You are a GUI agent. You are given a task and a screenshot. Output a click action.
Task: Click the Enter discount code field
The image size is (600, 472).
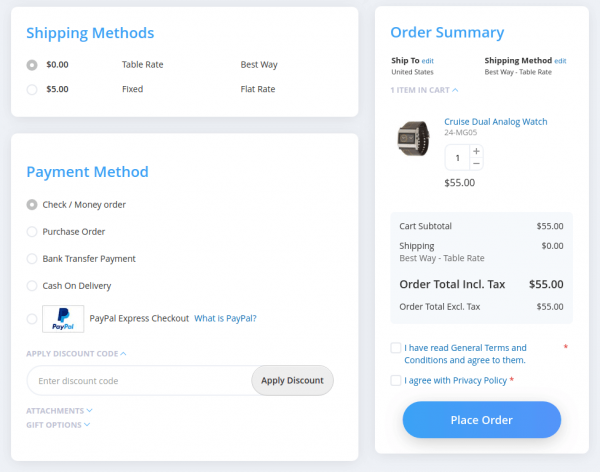138,381
